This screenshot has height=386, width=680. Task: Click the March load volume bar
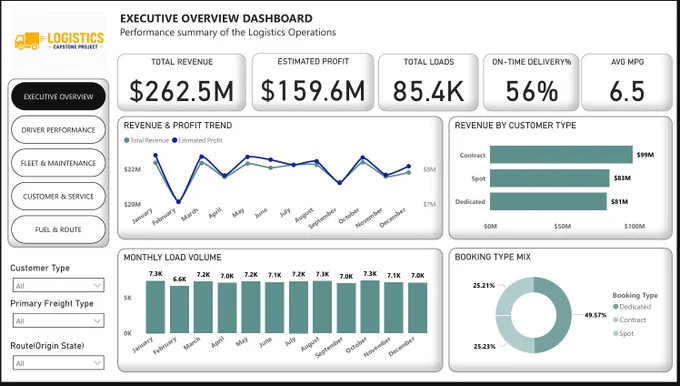tap(203, 307)
